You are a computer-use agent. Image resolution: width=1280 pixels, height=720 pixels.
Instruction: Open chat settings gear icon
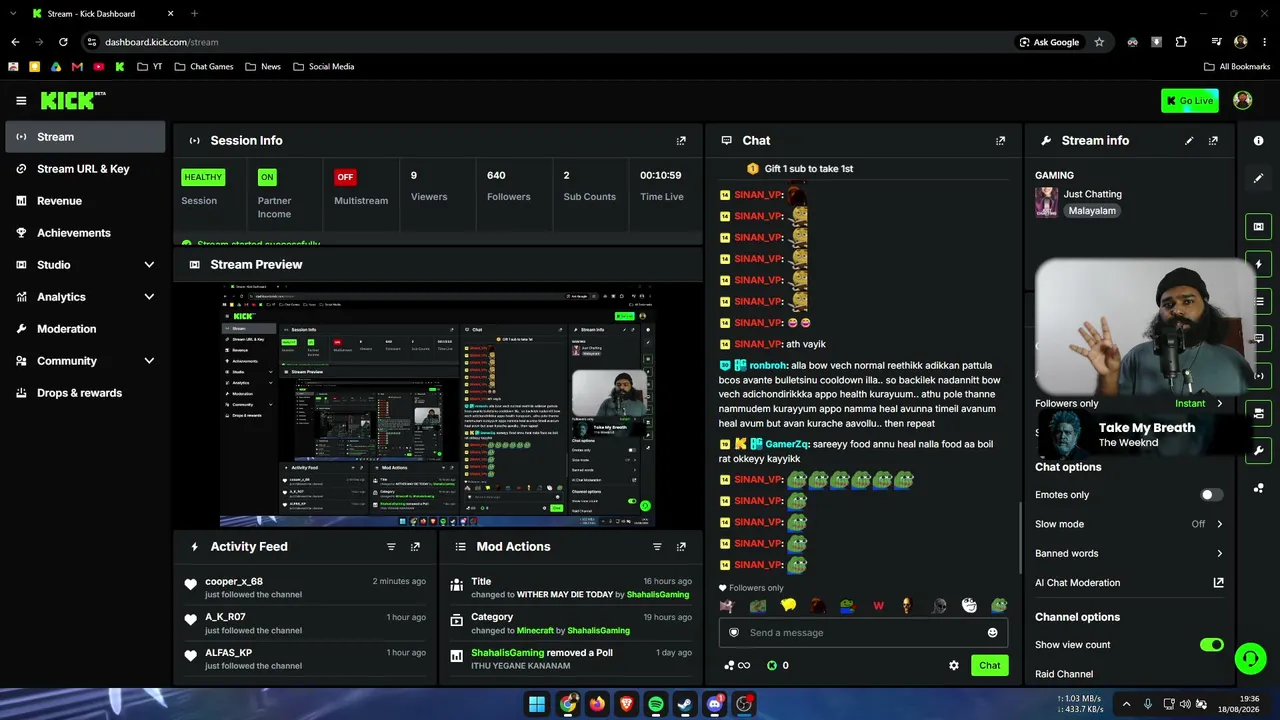click(x=954, y=665)
